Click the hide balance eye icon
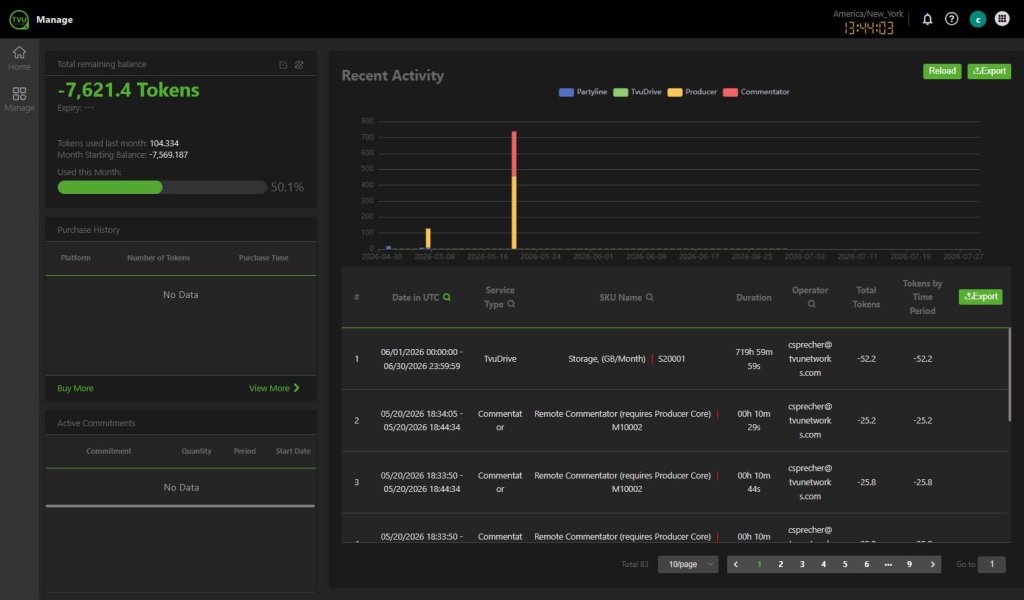The height and width of the screenshot is (600, 1024). click(299, 65)
